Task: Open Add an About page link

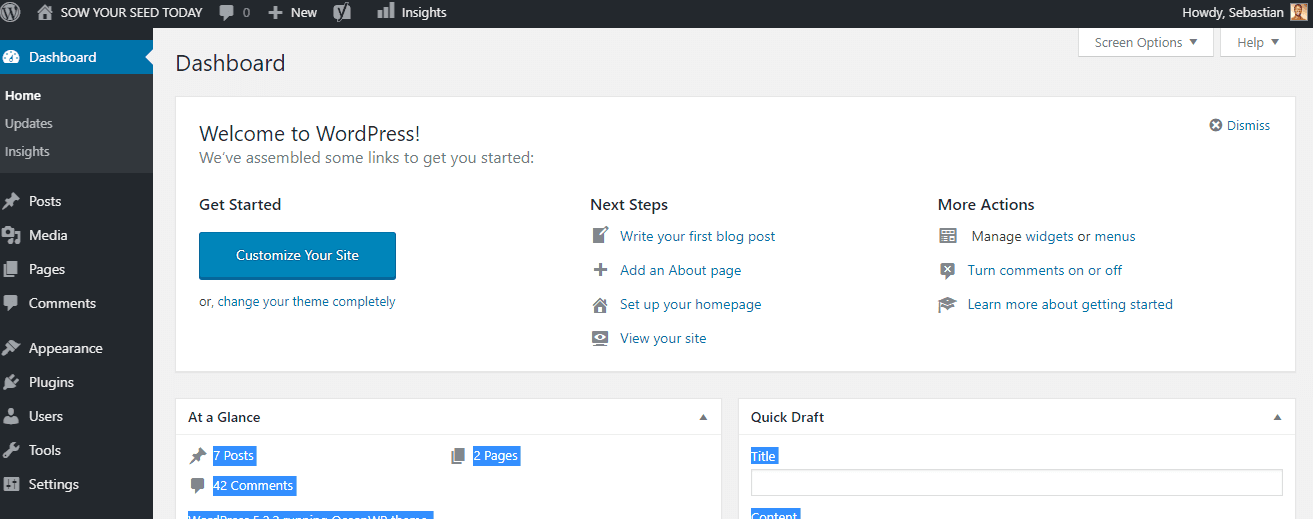Action: coord(680,270)
